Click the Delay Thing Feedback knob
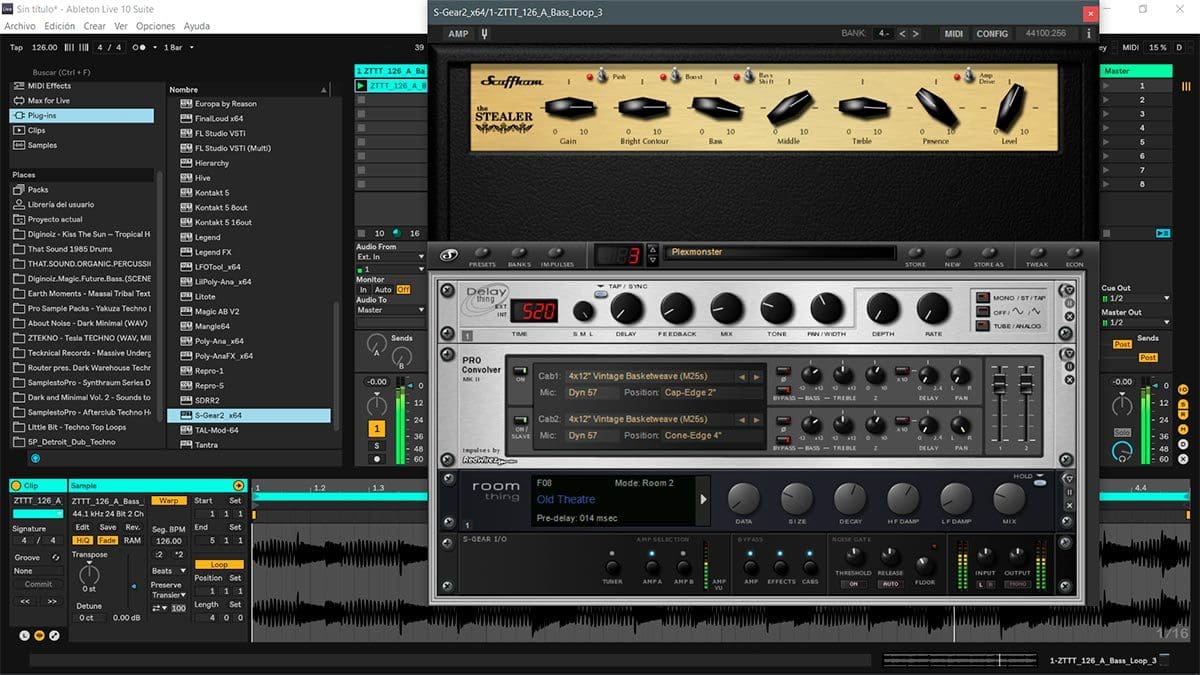Image resolution: width=1200 pixels, height=675 pixels. (x=677, y=308)
